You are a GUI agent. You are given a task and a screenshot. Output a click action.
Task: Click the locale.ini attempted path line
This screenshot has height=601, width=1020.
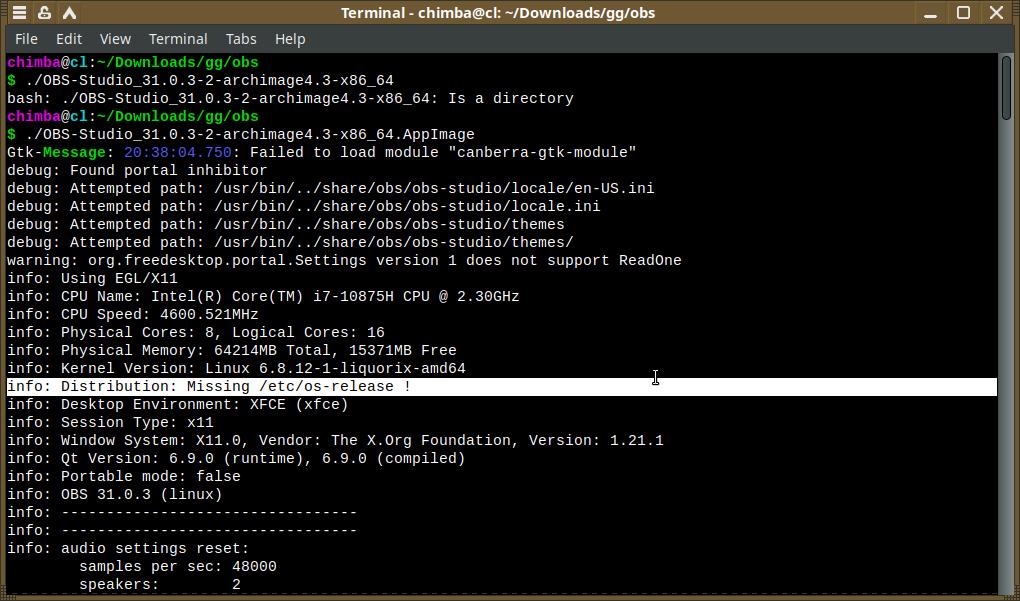coord(303,207)
